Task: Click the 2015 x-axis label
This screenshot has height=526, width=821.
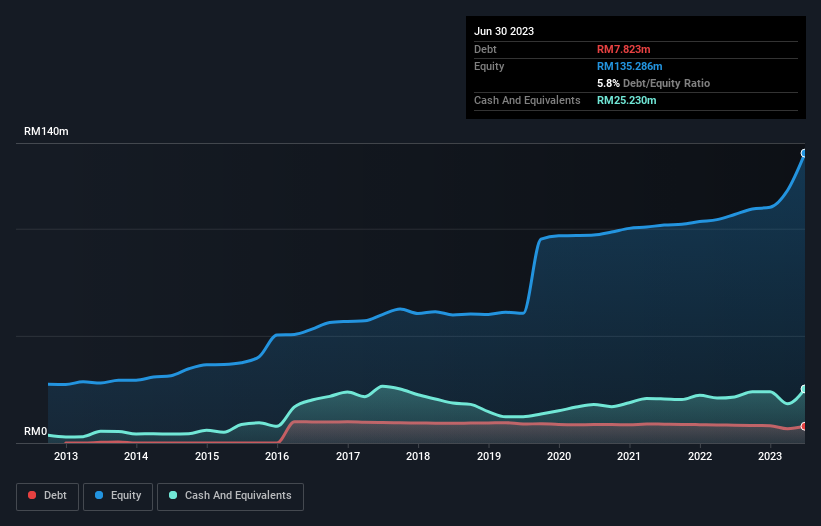Action: pyautogui.click(x=207, y=456)
